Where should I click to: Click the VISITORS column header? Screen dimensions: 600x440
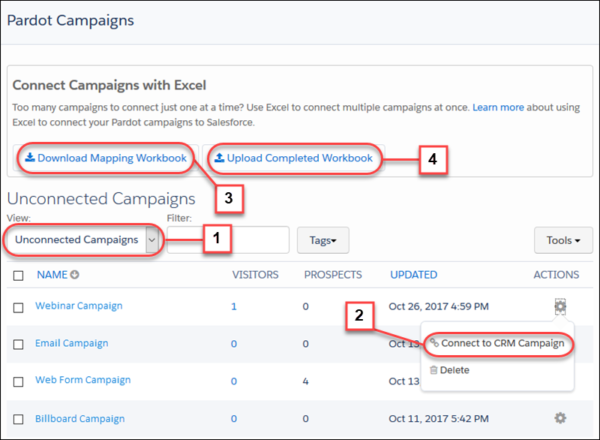pos(255,275)
